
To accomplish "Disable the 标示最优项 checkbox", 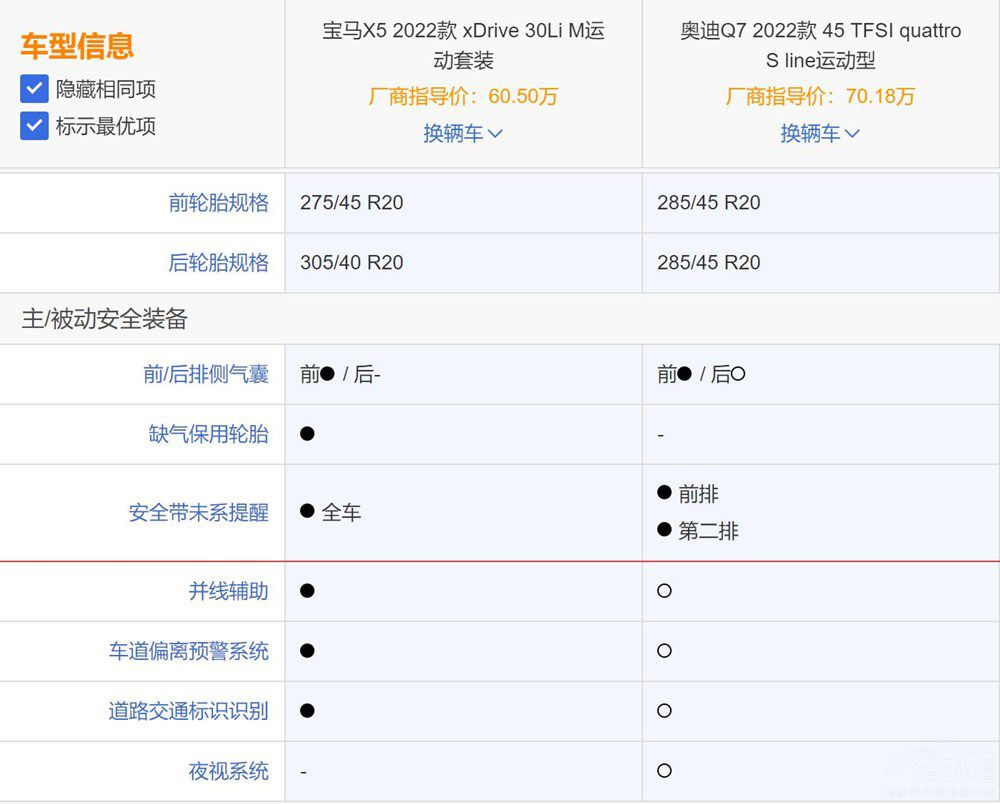I will [34, 126].
